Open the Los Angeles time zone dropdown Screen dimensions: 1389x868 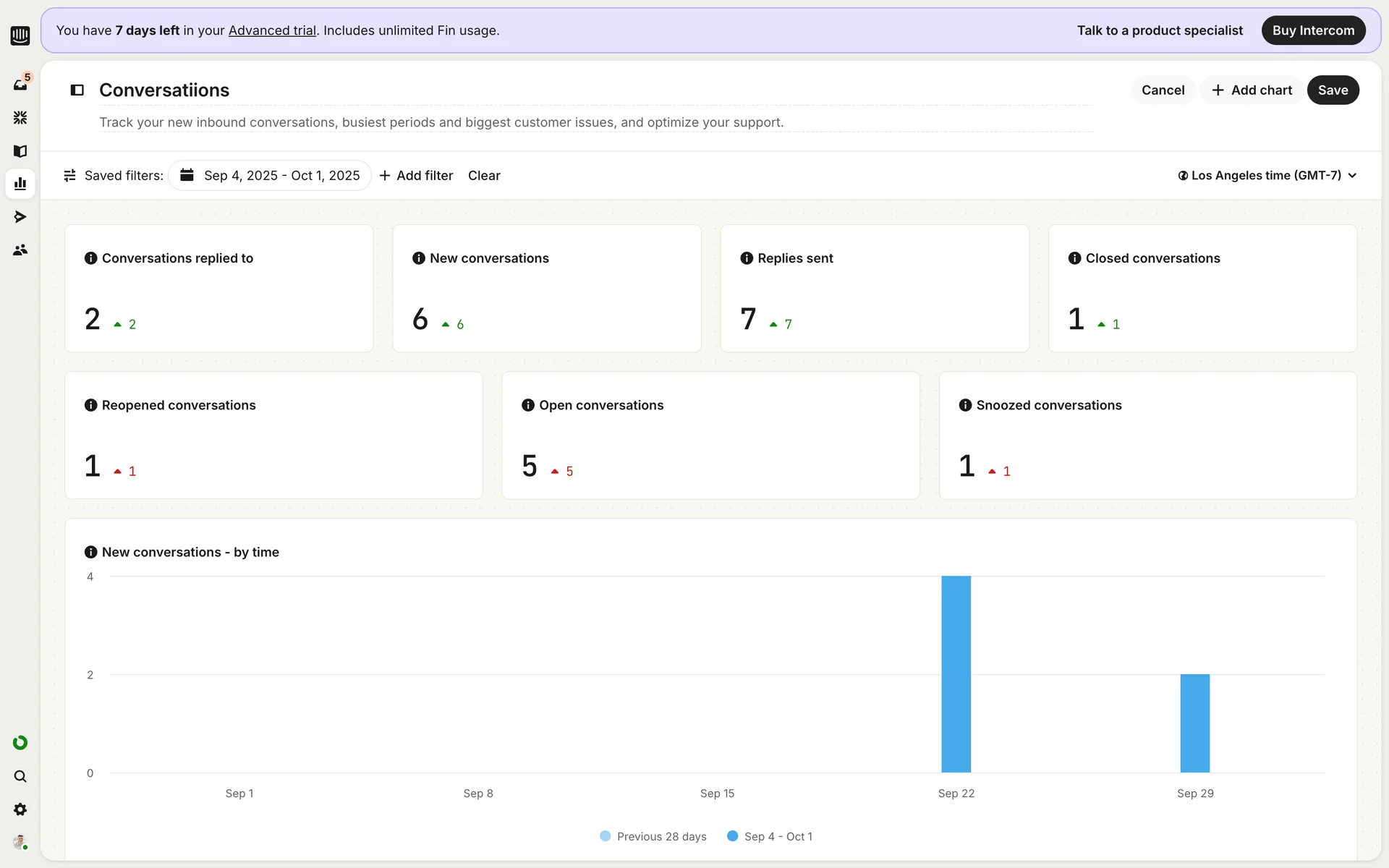tap(1267, 175)
